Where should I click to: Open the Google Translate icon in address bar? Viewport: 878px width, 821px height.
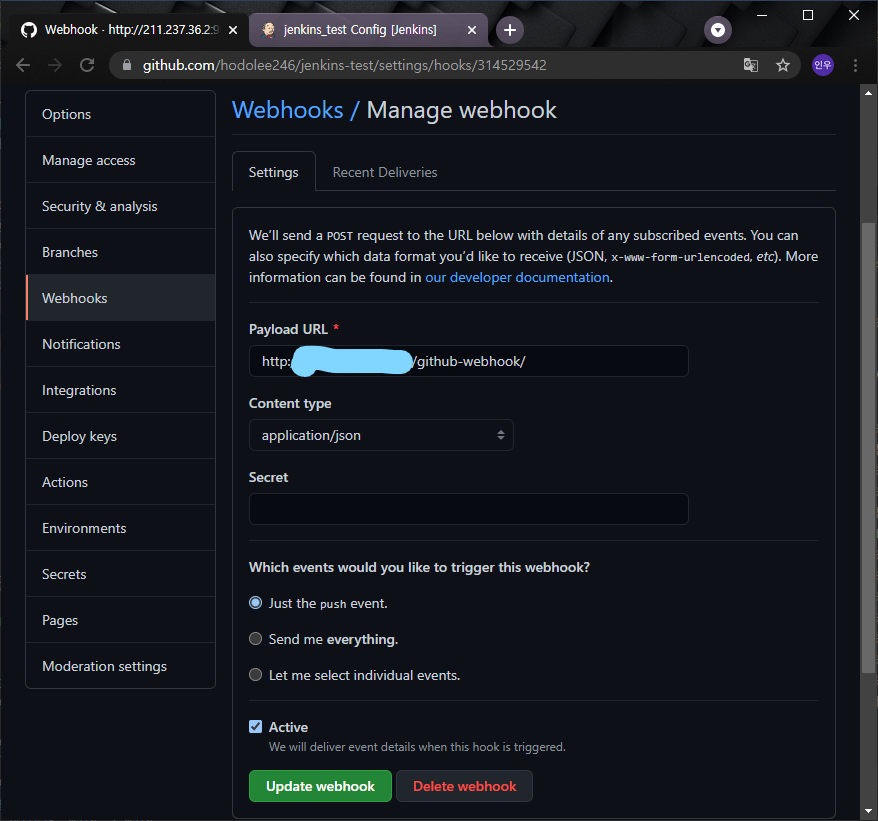(x=751, y=66)
